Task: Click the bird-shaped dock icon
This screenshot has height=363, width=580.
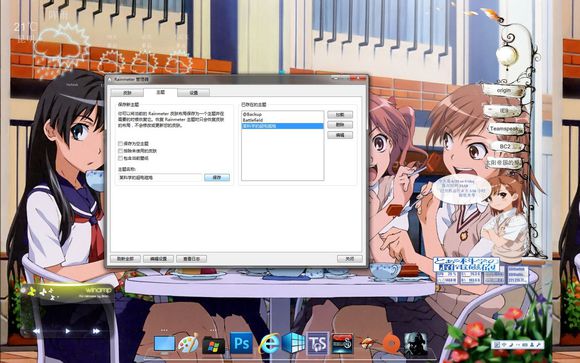Action: (368, 344)
